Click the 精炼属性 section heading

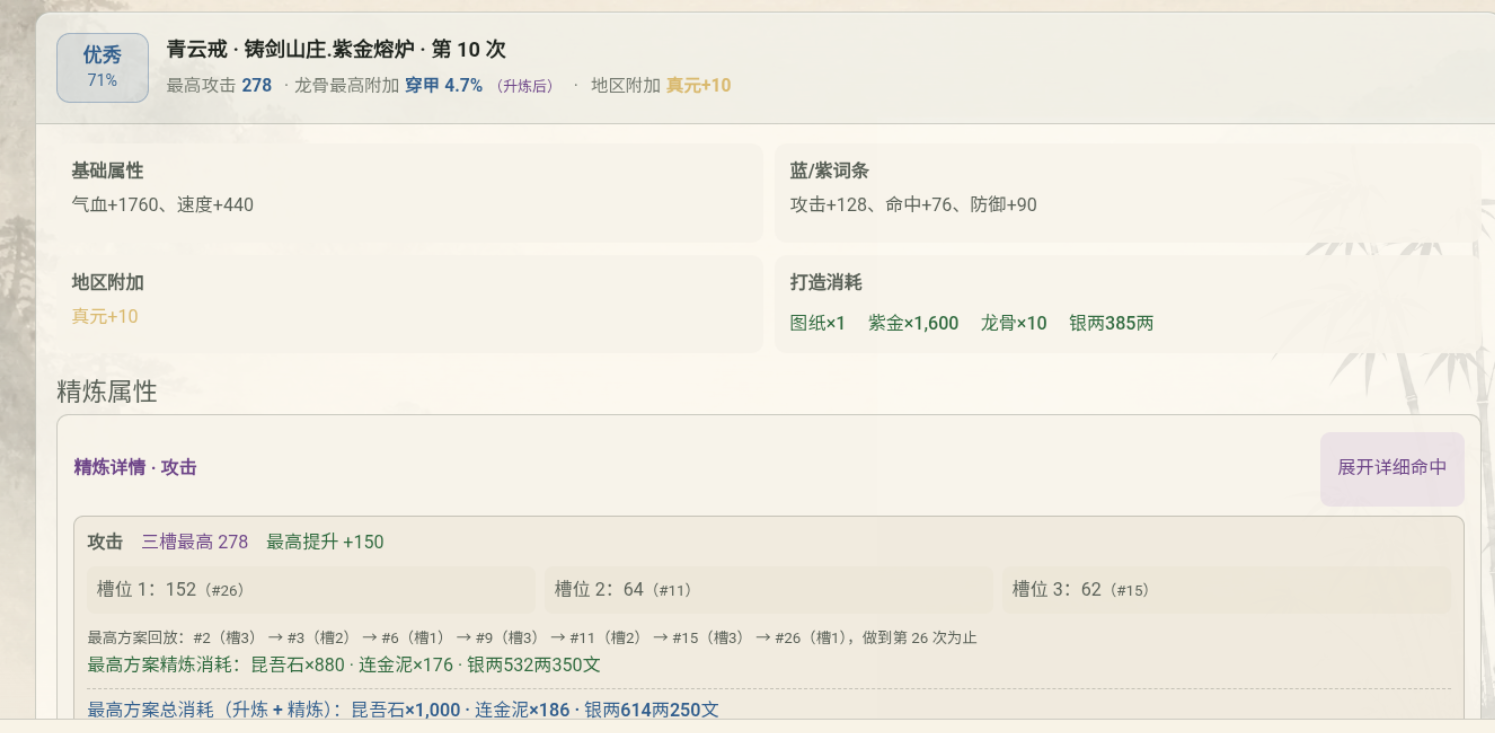[x=107, y=392]
